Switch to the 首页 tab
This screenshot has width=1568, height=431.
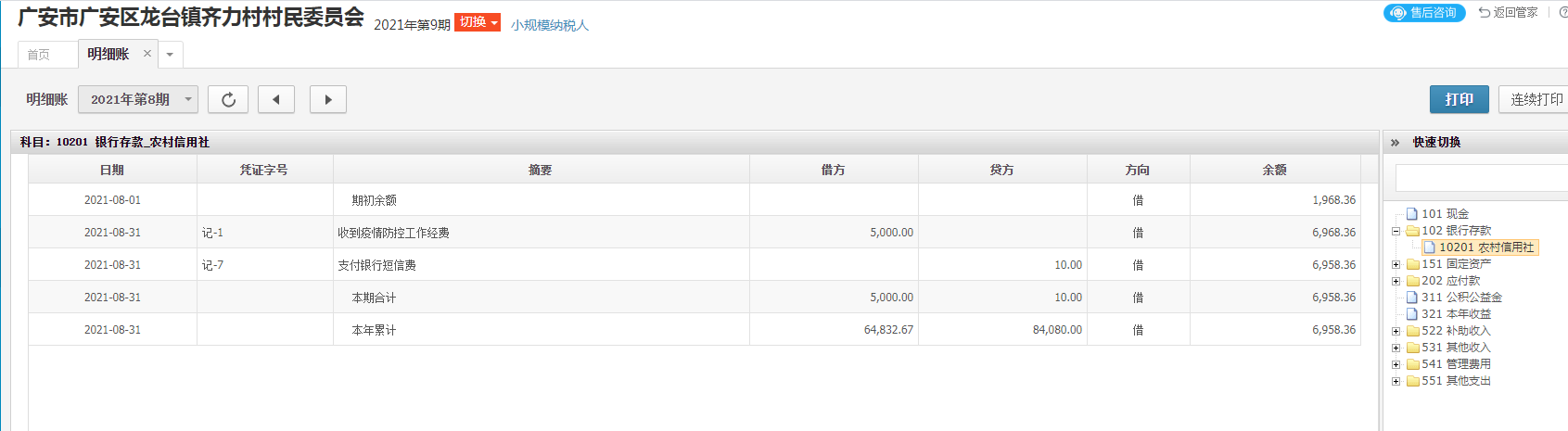tap(39, 55)
